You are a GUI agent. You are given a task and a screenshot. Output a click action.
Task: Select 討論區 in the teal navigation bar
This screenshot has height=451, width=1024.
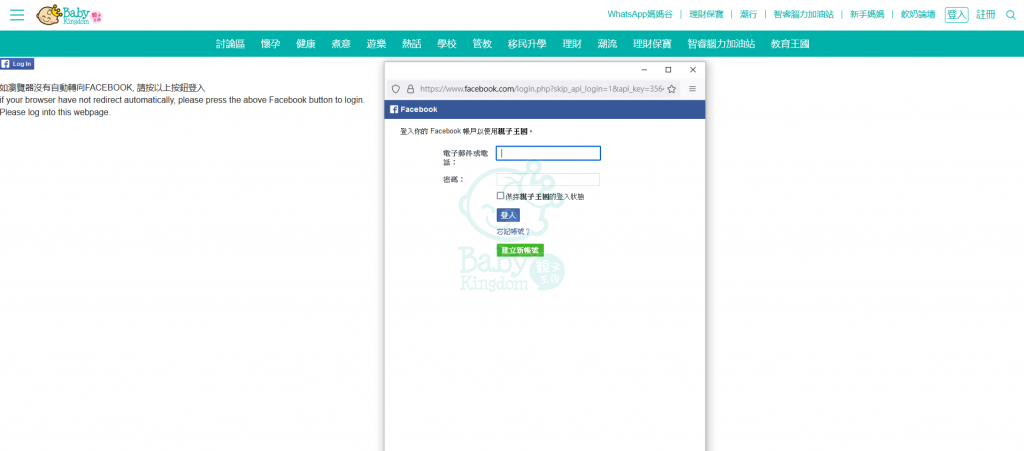(231, 44)
